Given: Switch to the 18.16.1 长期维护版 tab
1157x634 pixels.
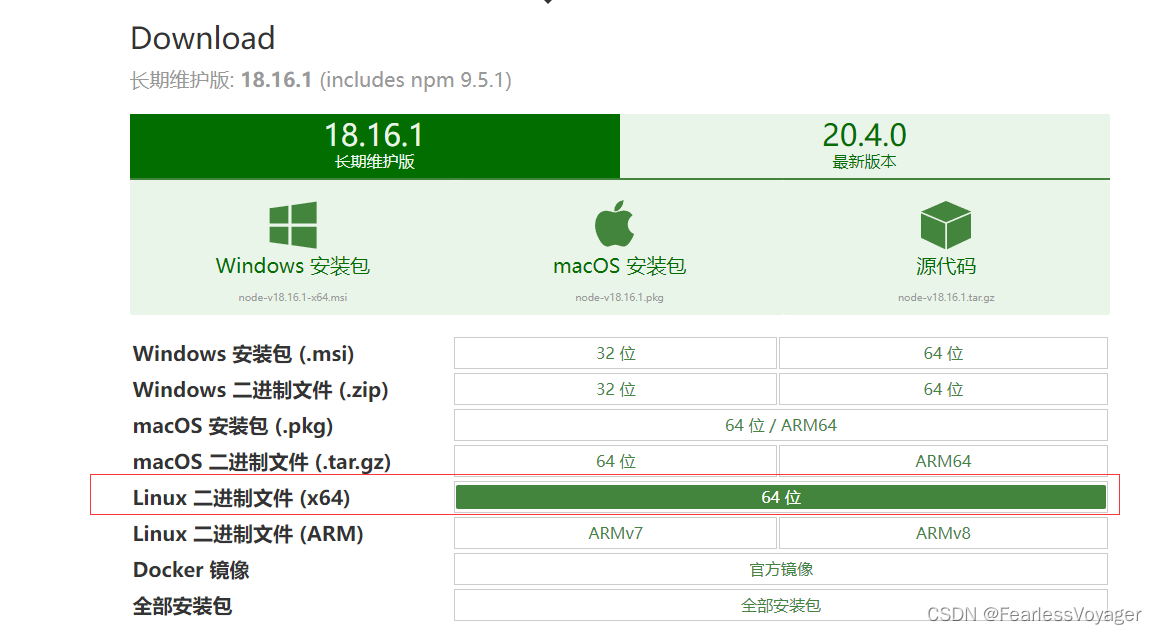Looking at the screenshot, I should point(375,146).
